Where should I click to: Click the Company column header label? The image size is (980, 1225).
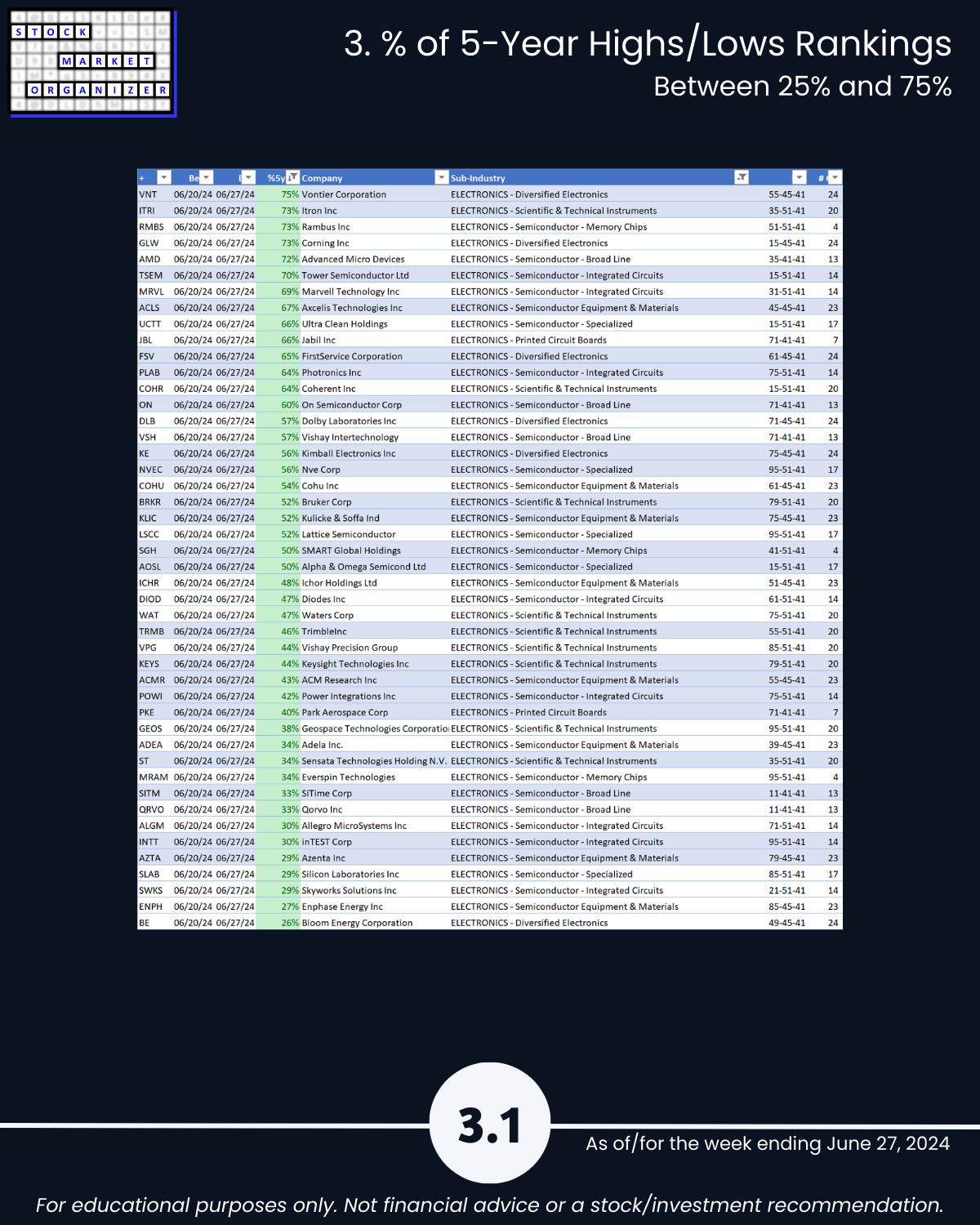pyautogui.click(x=322, y=178)
